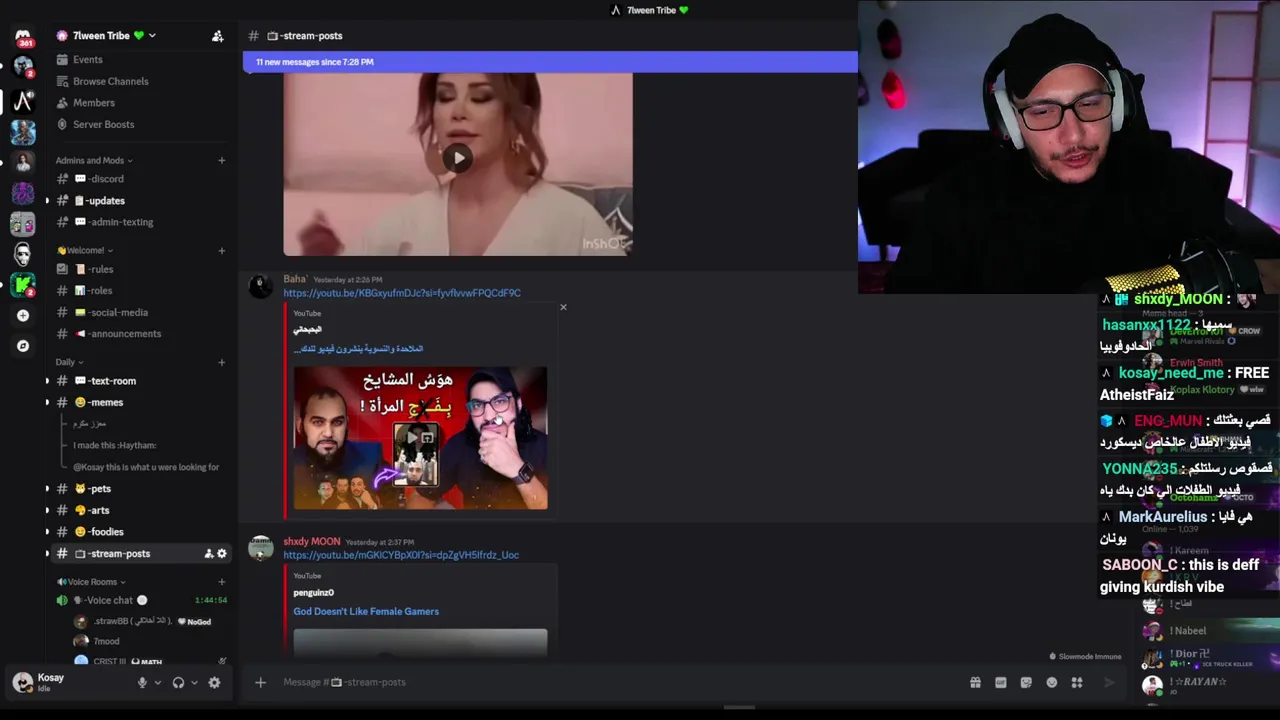Click shxdy MOON's avatar in chat

[261, 549]
